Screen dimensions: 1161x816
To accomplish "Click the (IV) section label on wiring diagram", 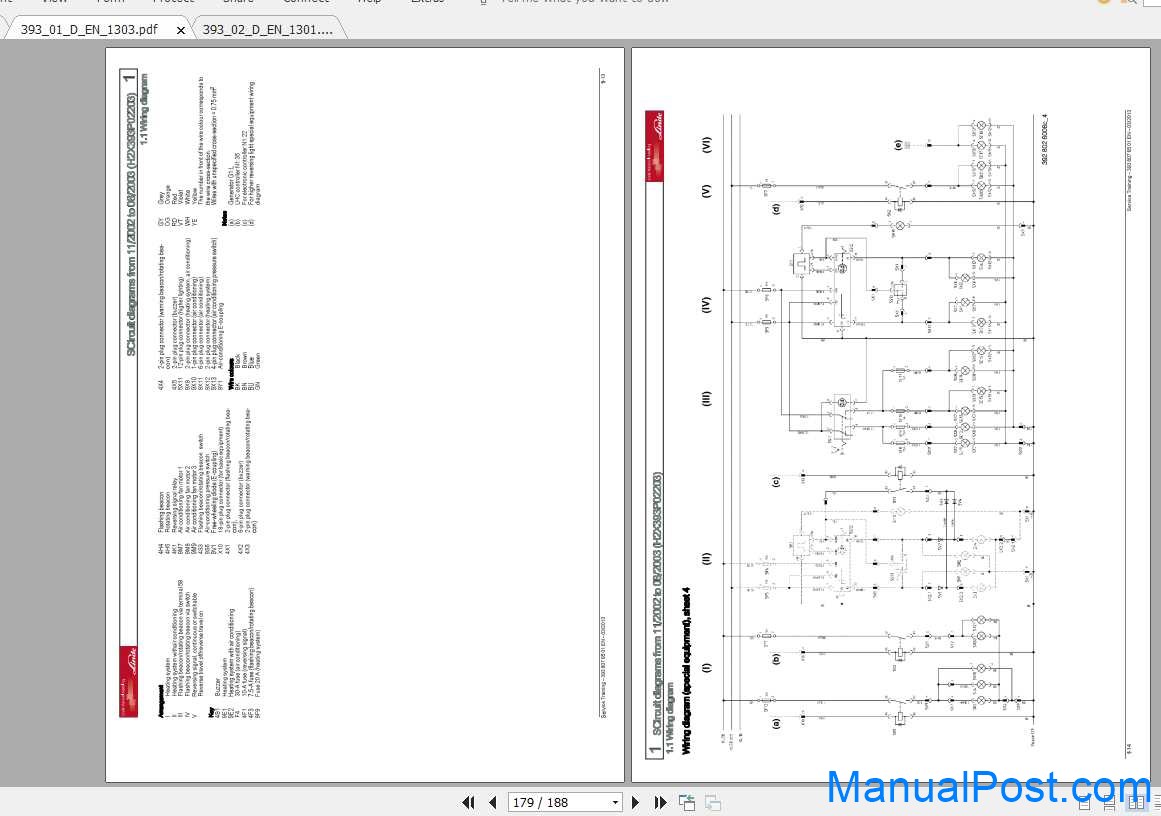I will [x=706, y=305].
